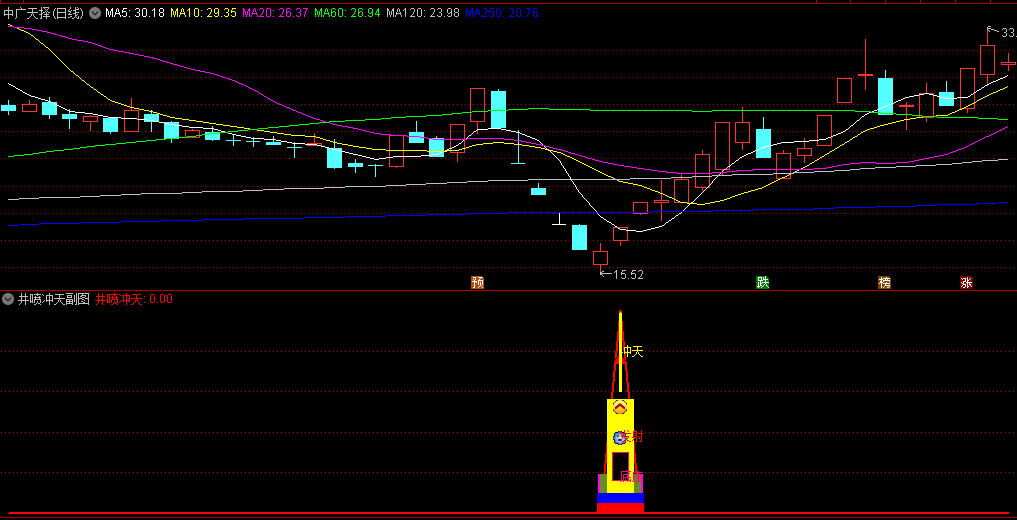Click the candlestick at the 15.52 low
Viewport: 1017px width, 520px height.
601,257
